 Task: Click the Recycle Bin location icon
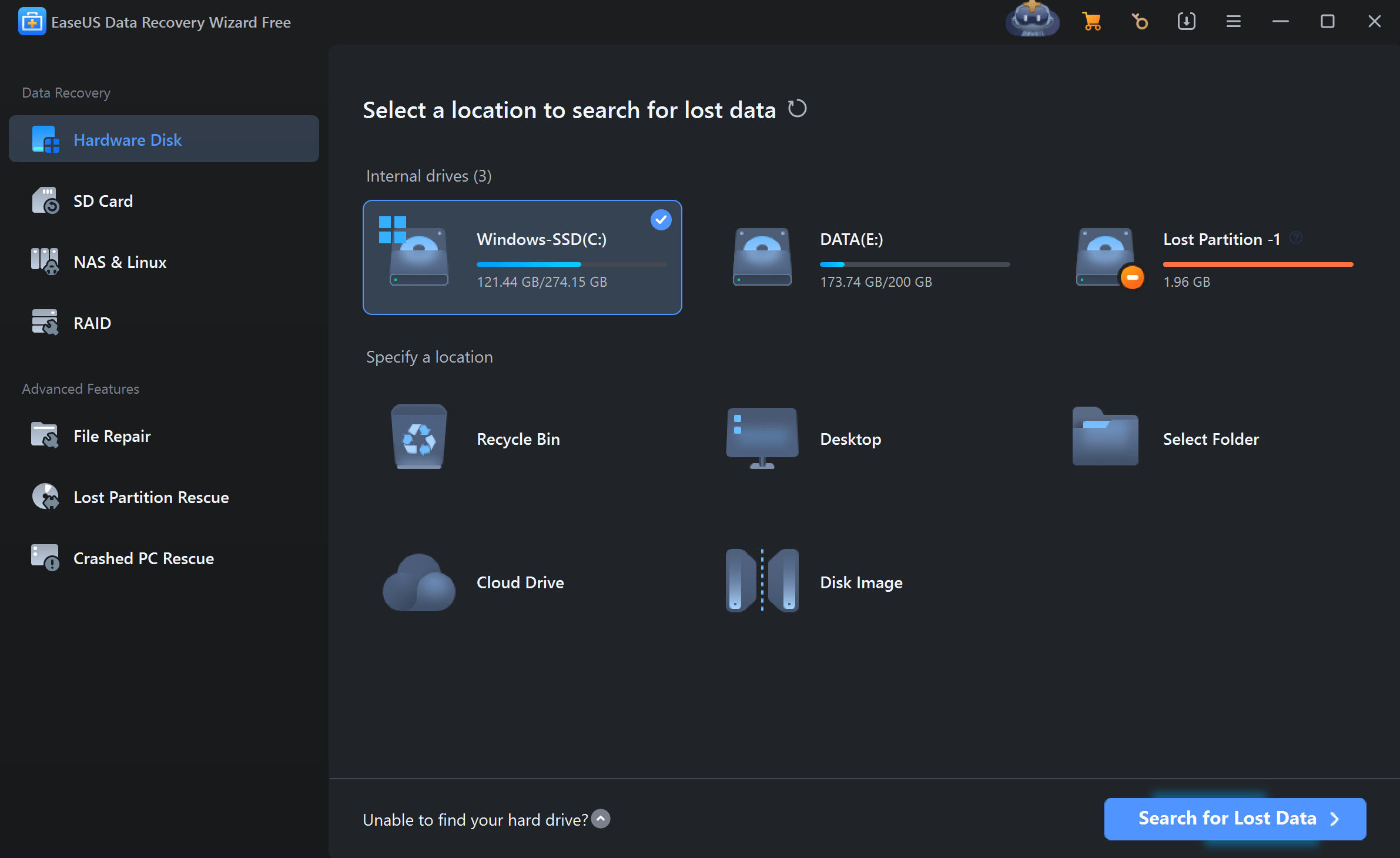(x=418, y=437)
